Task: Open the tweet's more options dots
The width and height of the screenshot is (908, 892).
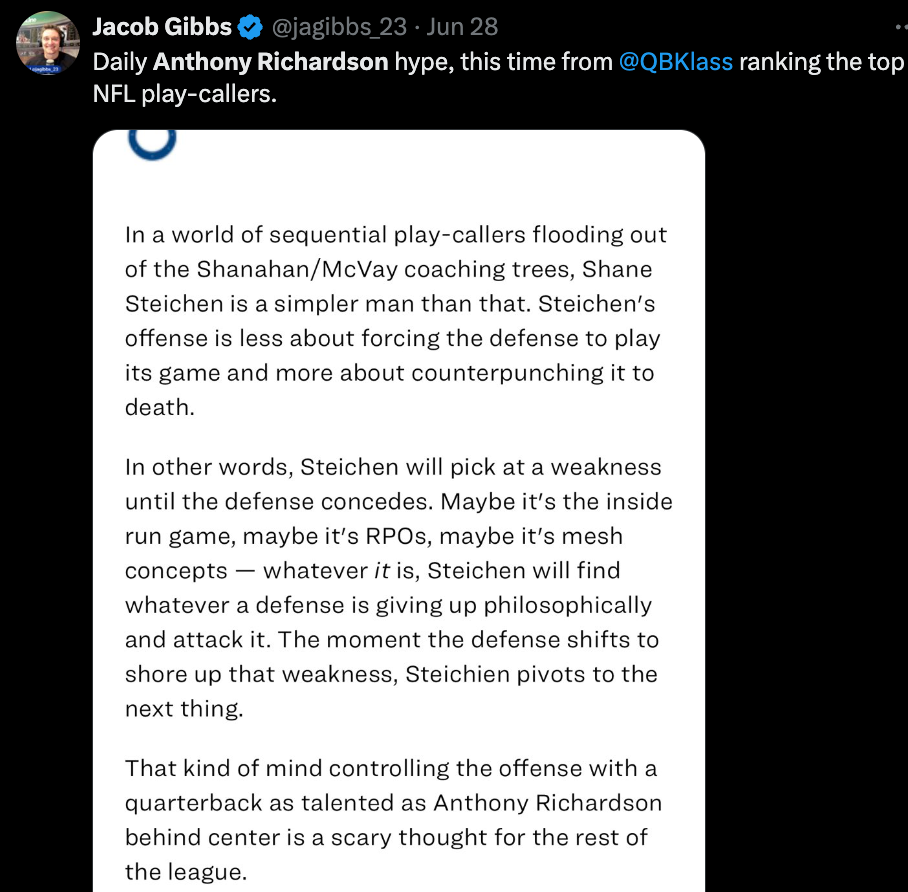Action: coord(901,27)
